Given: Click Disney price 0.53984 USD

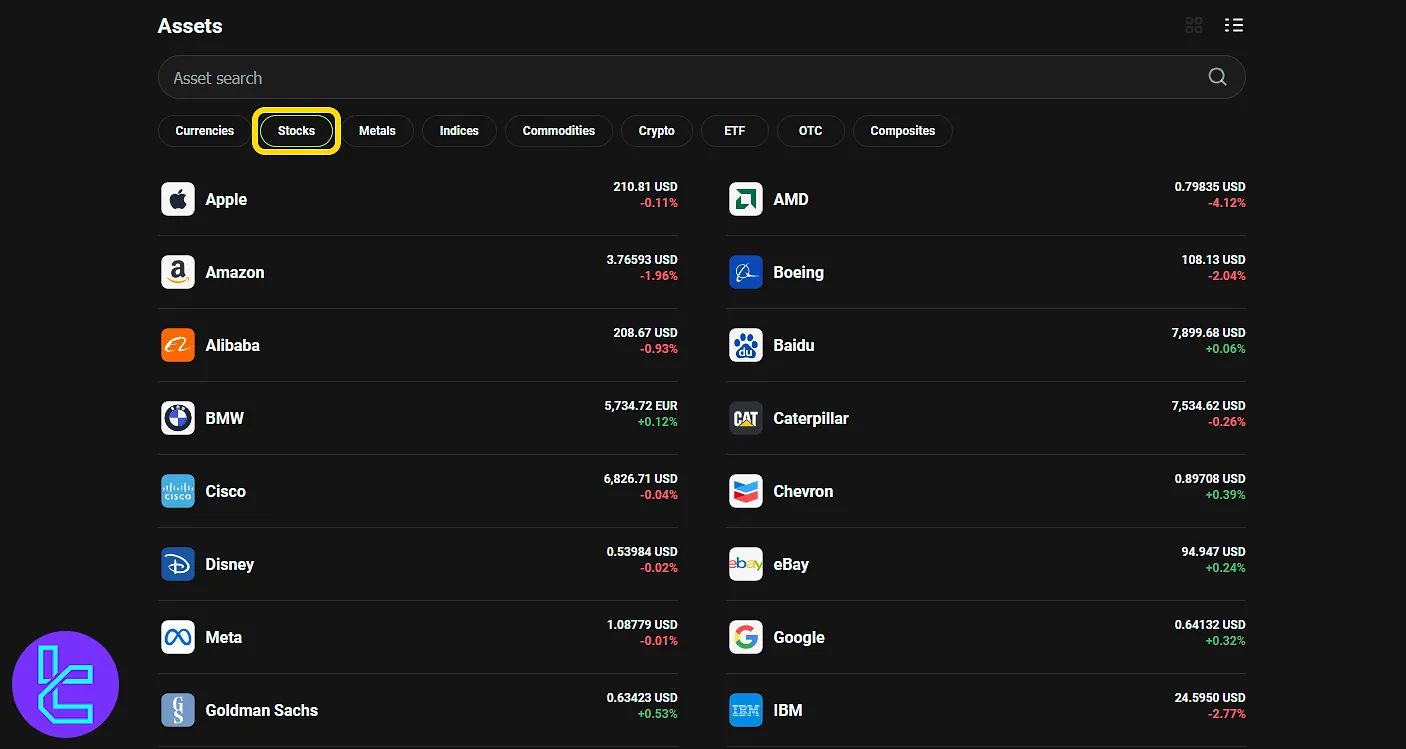Looking at the screenshot, I should (x=642, y=552).
